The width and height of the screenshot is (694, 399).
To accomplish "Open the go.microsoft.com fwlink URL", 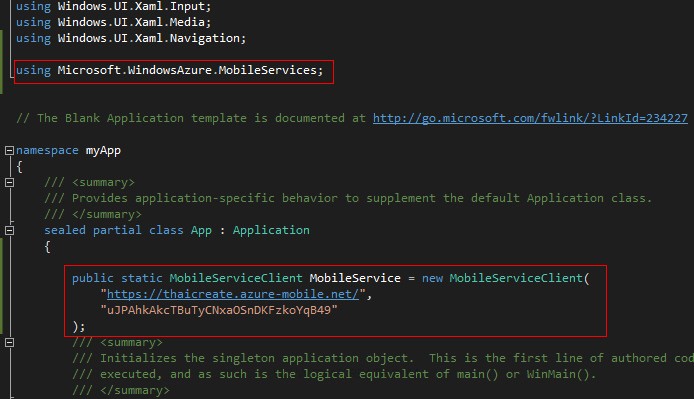I will pos(530,118).
